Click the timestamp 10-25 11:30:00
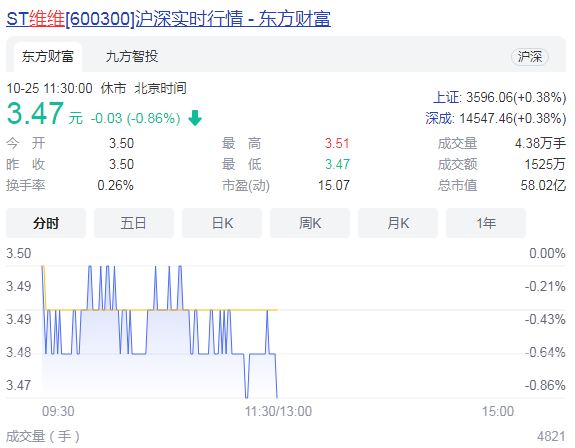This screenshot has width=575, height=448. point(50,88)
